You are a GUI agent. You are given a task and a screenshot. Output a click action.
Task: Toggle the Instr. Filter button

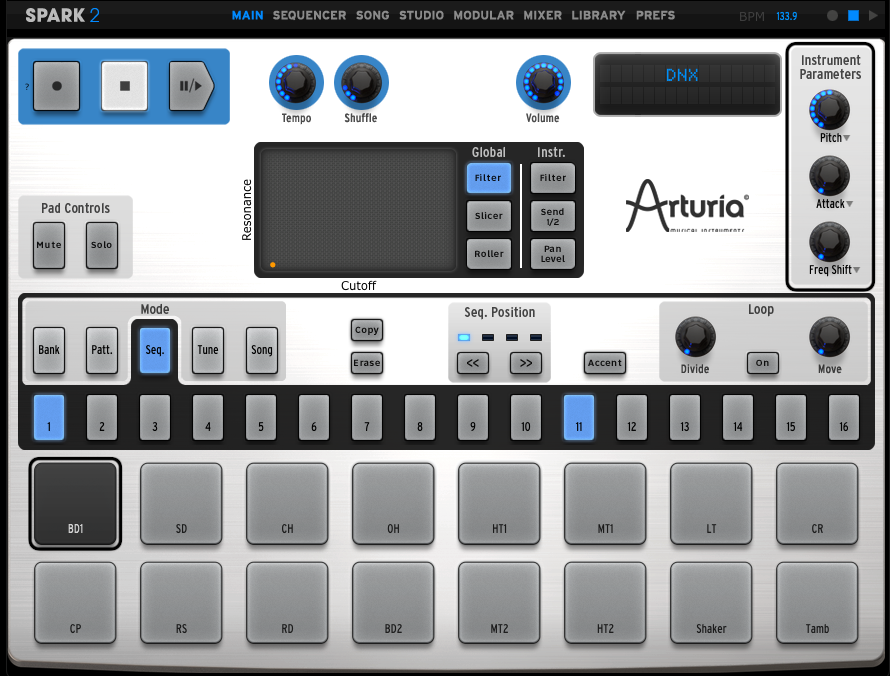(x=552, y=178)
